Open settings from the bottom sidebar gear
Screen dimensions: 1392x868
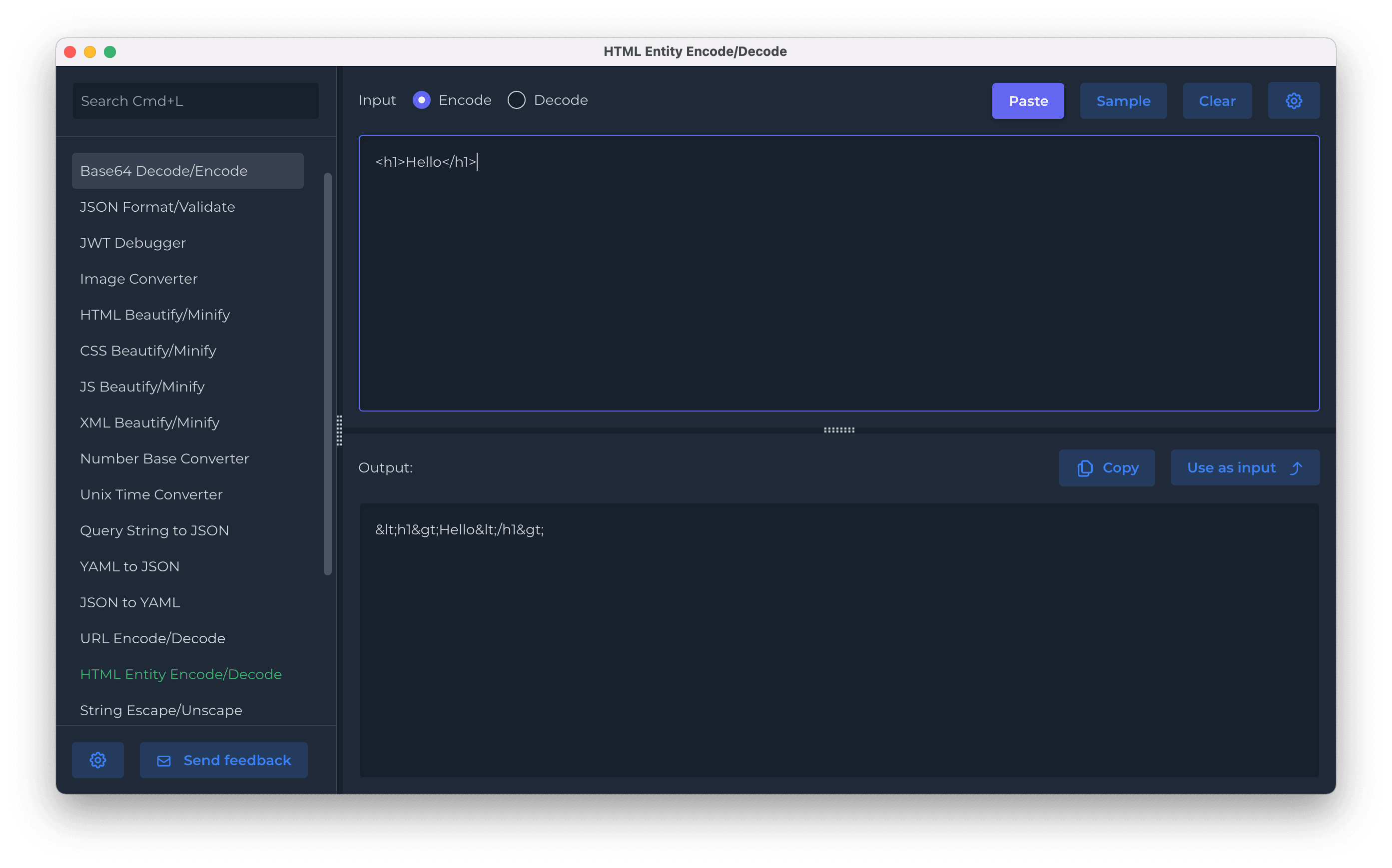point(97,760)
